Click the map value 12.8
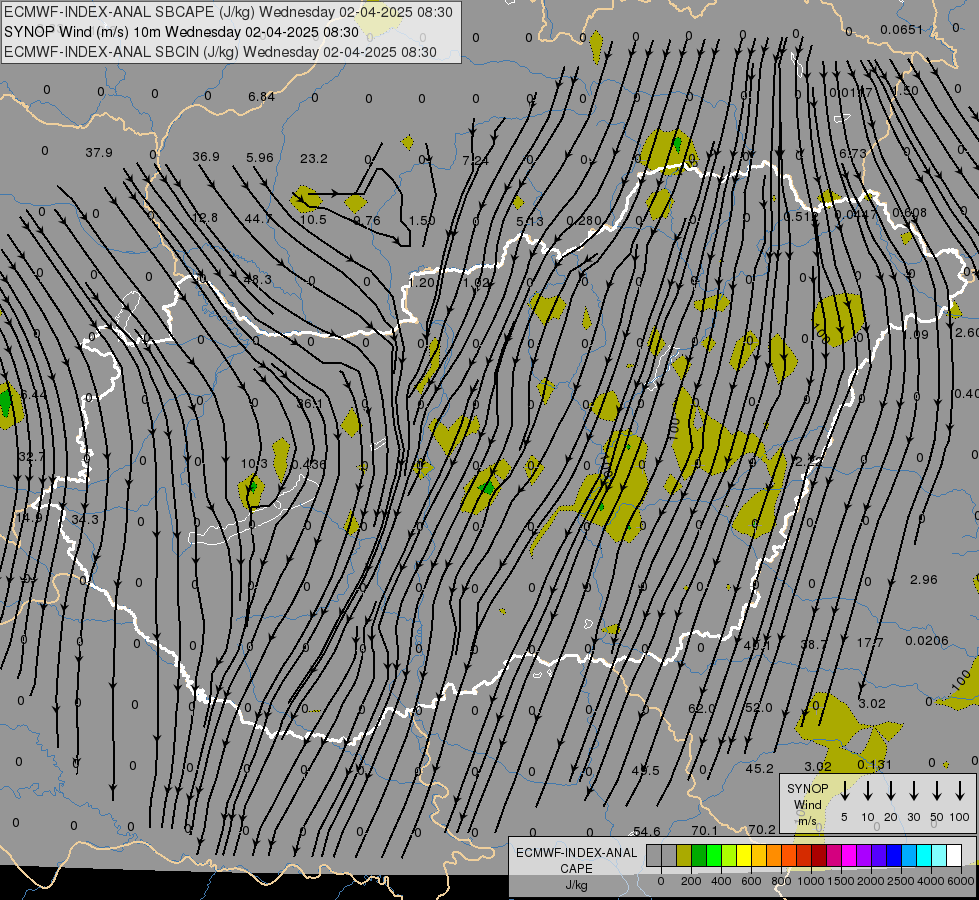Image resolution: width=979 pixels, height=900 pixels. coord(205,217)
